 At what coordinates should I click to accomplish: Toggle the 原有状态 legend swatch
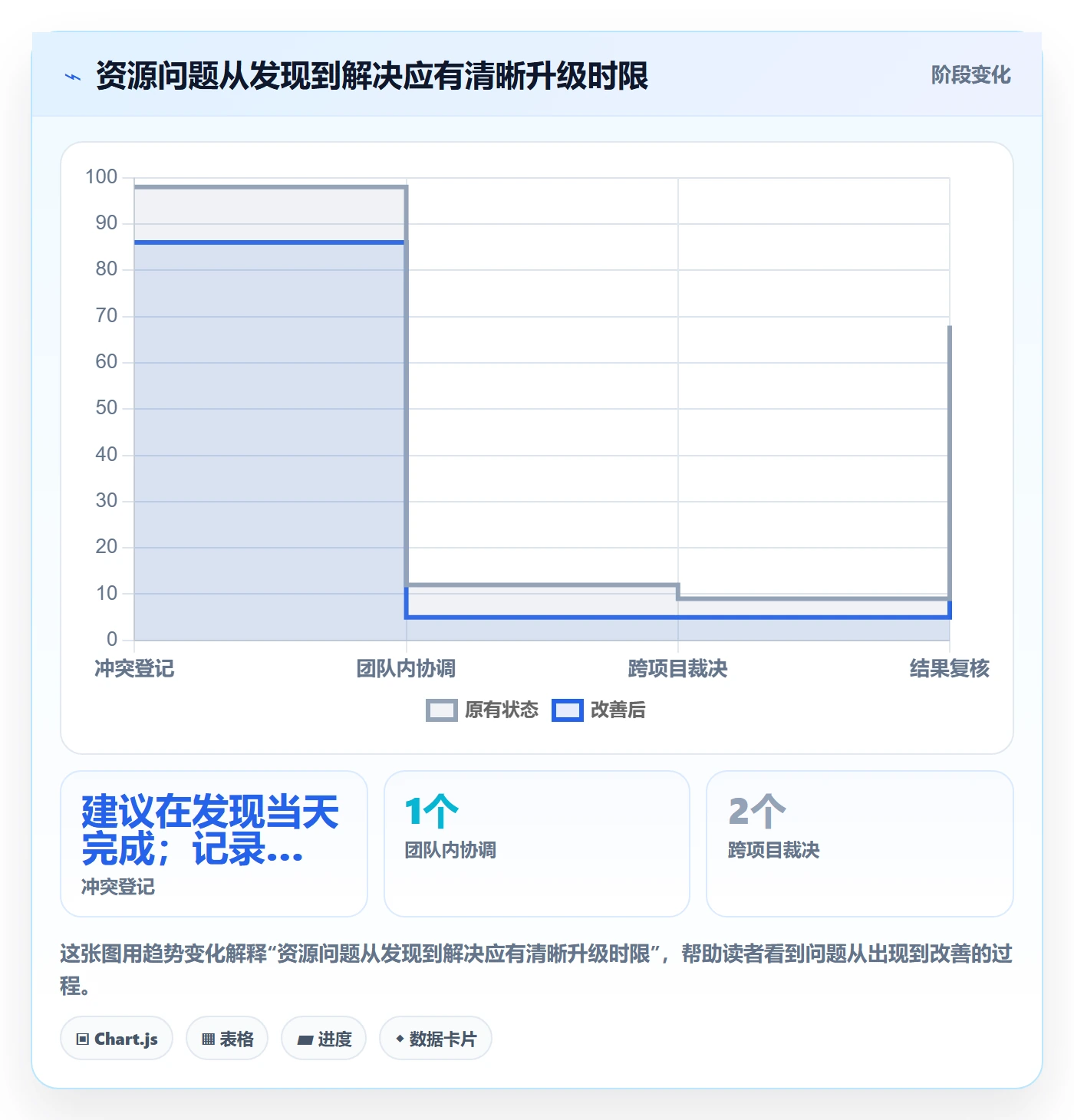441,710
